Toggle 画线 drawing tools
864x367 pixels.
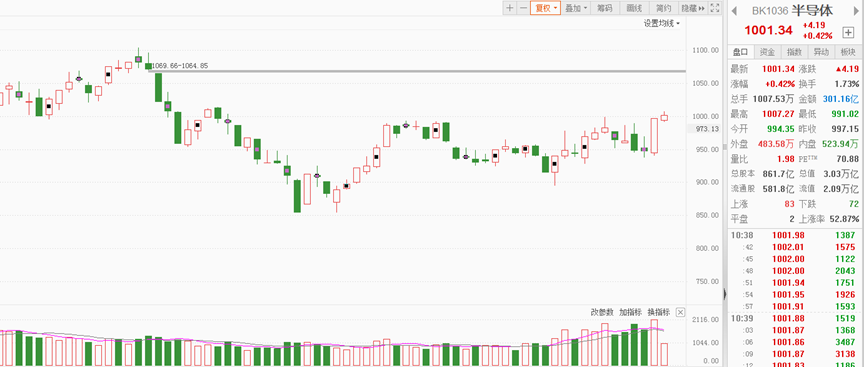click(634, 8)
